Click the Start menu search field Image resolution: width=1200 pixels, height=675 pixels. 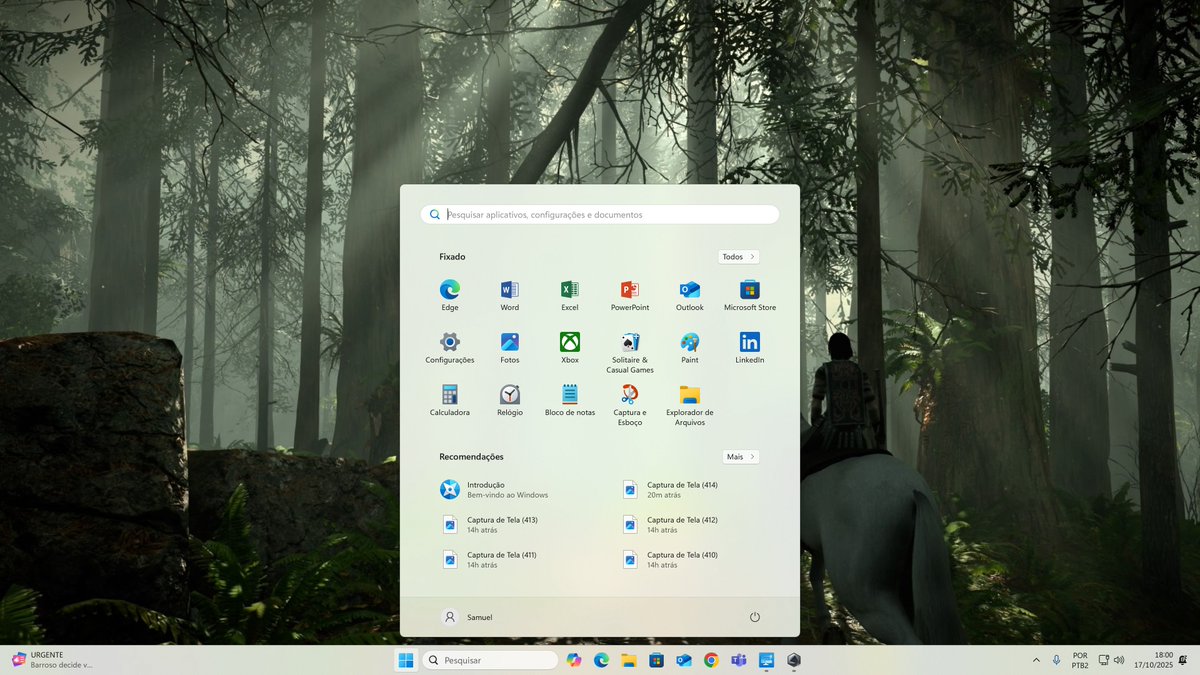(x=600, y=214)
